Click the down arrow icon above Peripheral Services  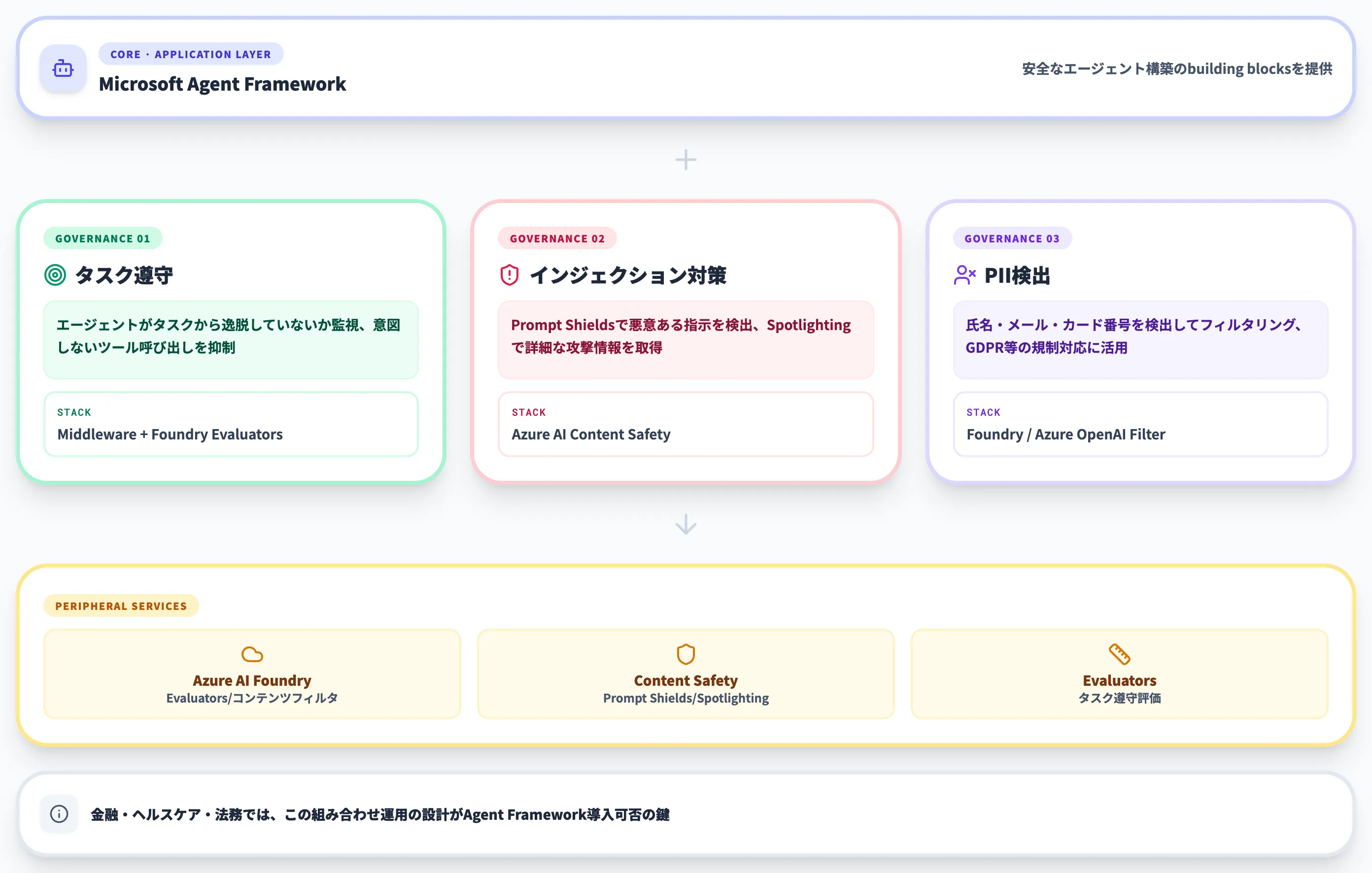(x=686, y=524)
